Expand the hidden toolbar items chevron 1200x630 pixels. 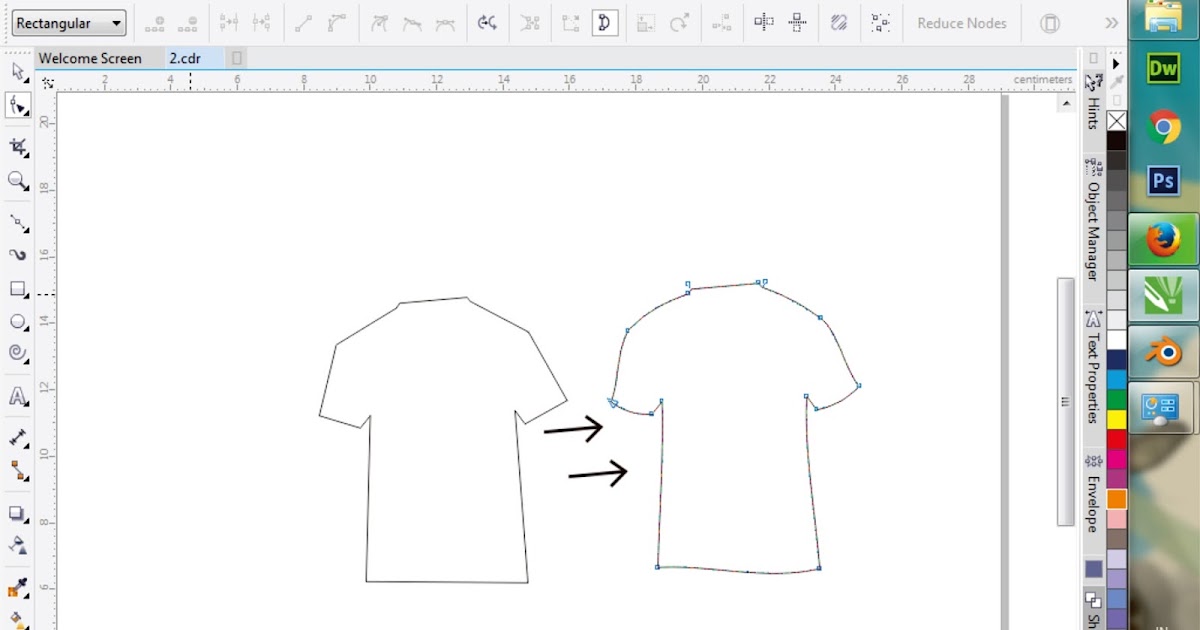pos(1112,22)
